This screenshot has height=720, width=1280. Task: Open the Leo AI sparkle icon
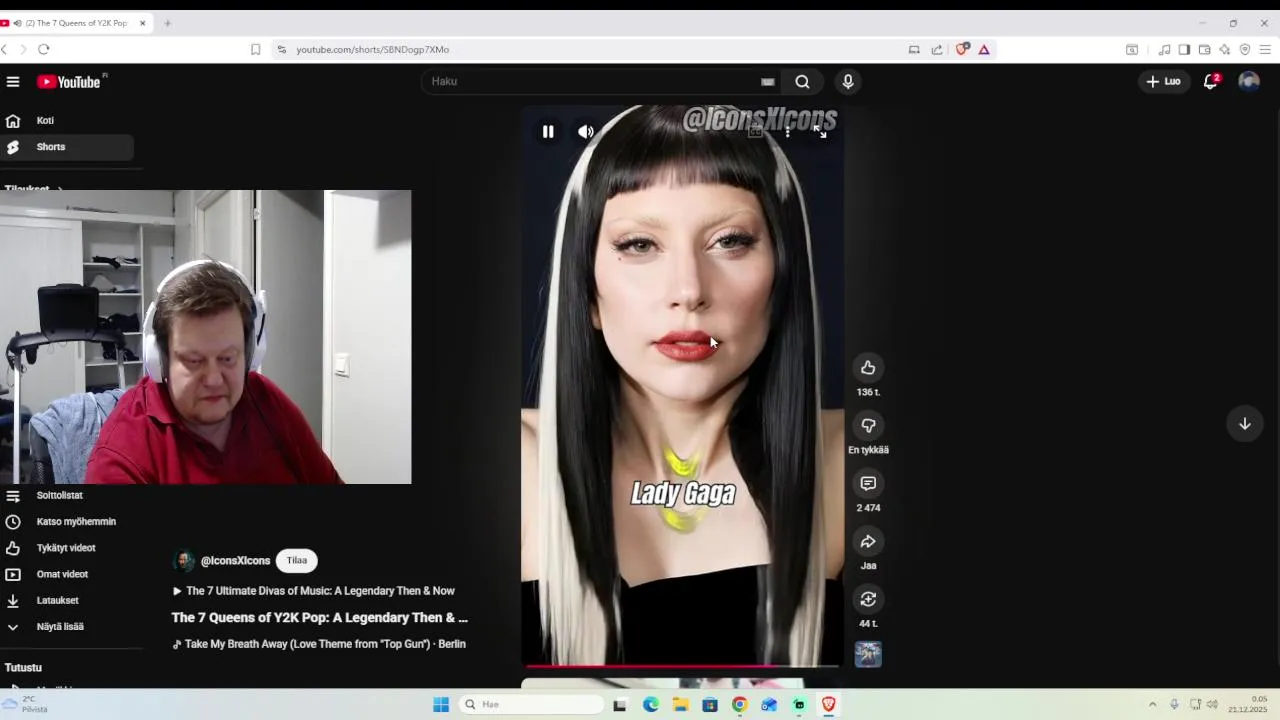coord(1224,49)
